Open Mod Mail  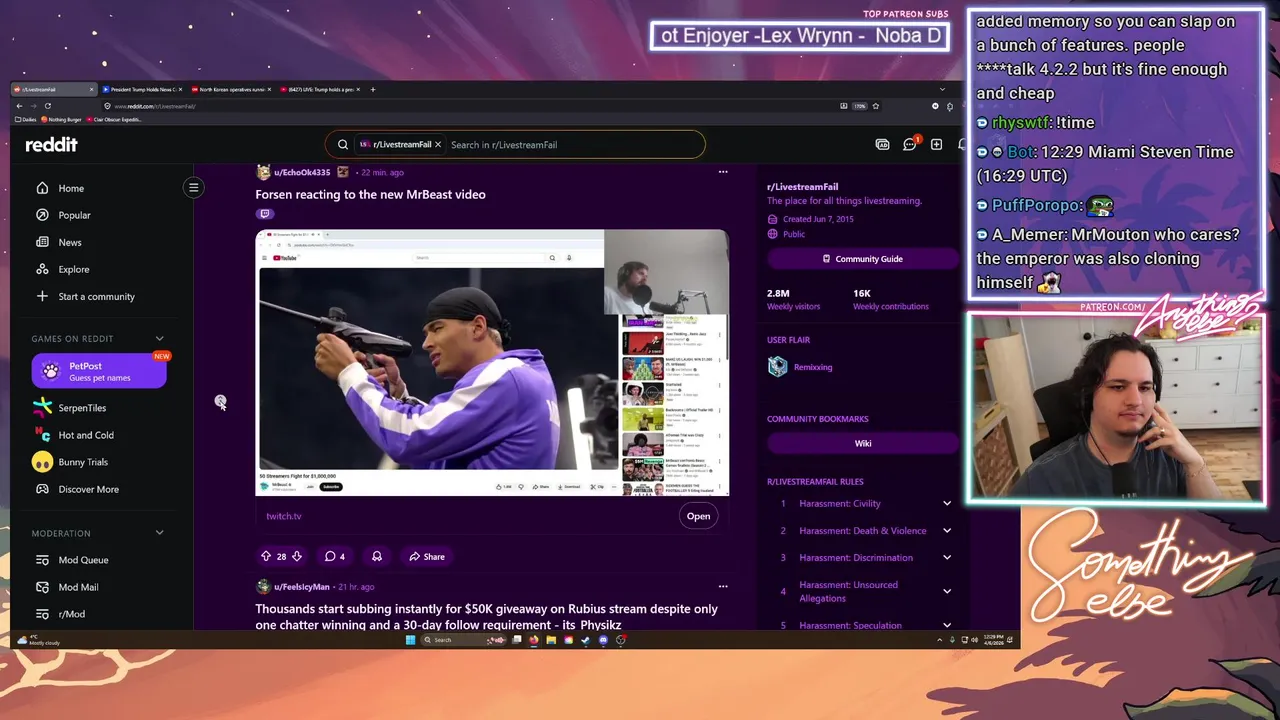[67, 587]
